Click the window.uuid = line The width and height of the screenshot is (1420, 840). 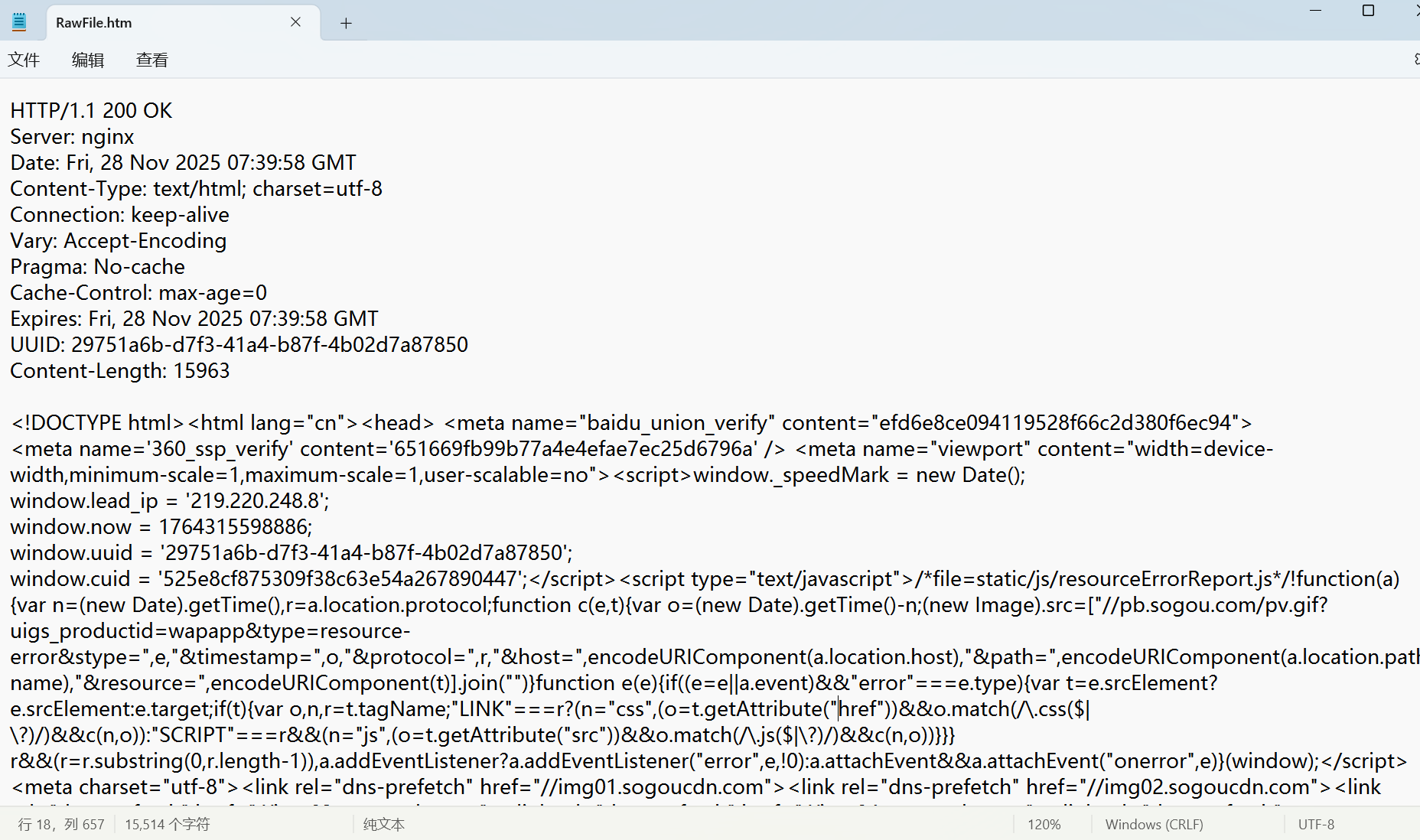[291, 553]
